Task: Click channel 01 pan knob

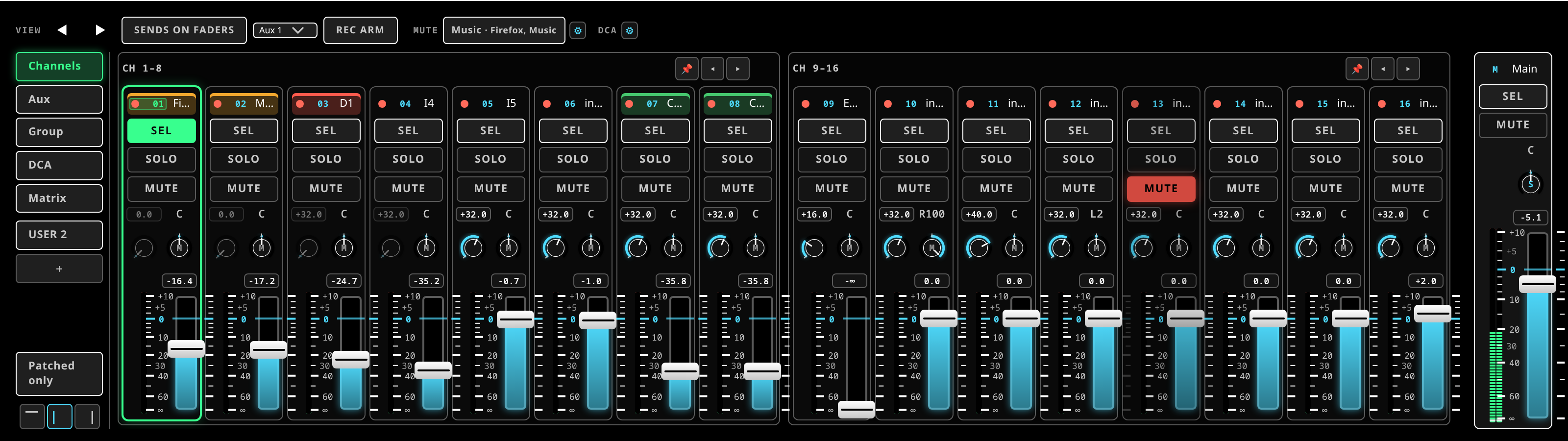Action: [x=179, y=247]
